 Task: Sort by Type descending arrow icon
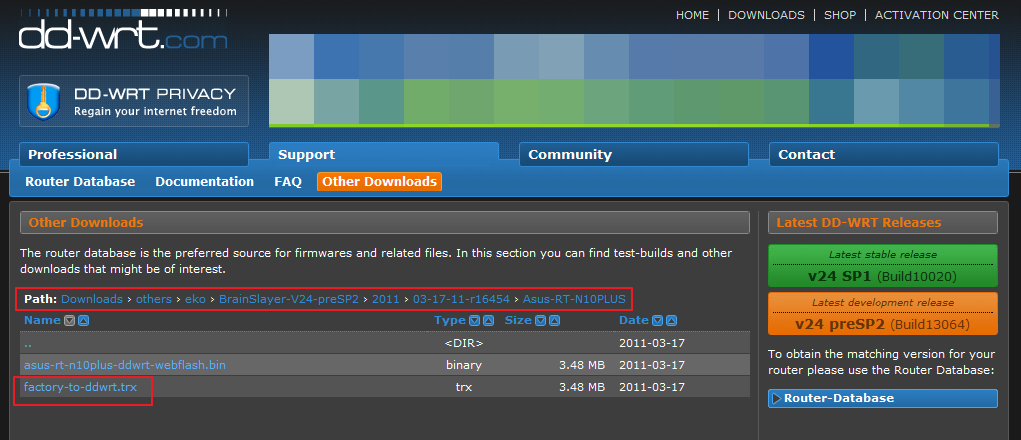click(475, 320)
